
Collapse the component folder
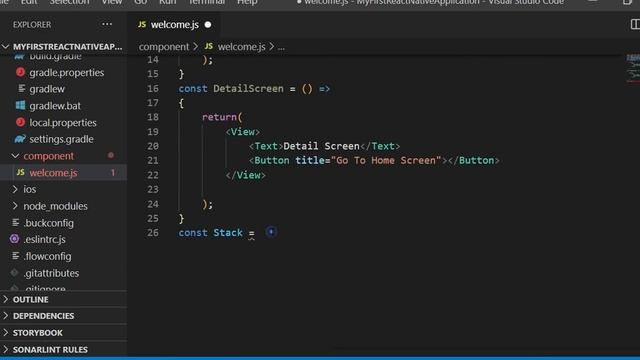tap(16, 156)
